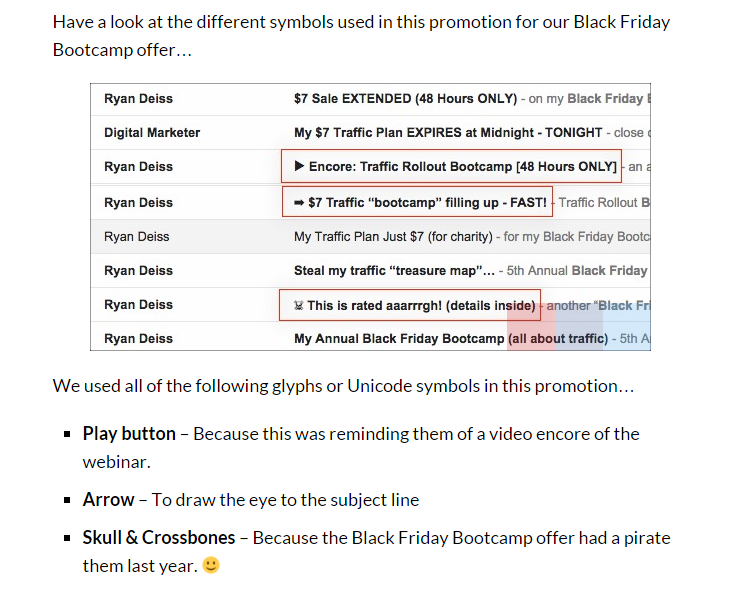732x590 pixels.
Task: Open the "Steal my traffic treasure map" email
Action: [394, 270]
